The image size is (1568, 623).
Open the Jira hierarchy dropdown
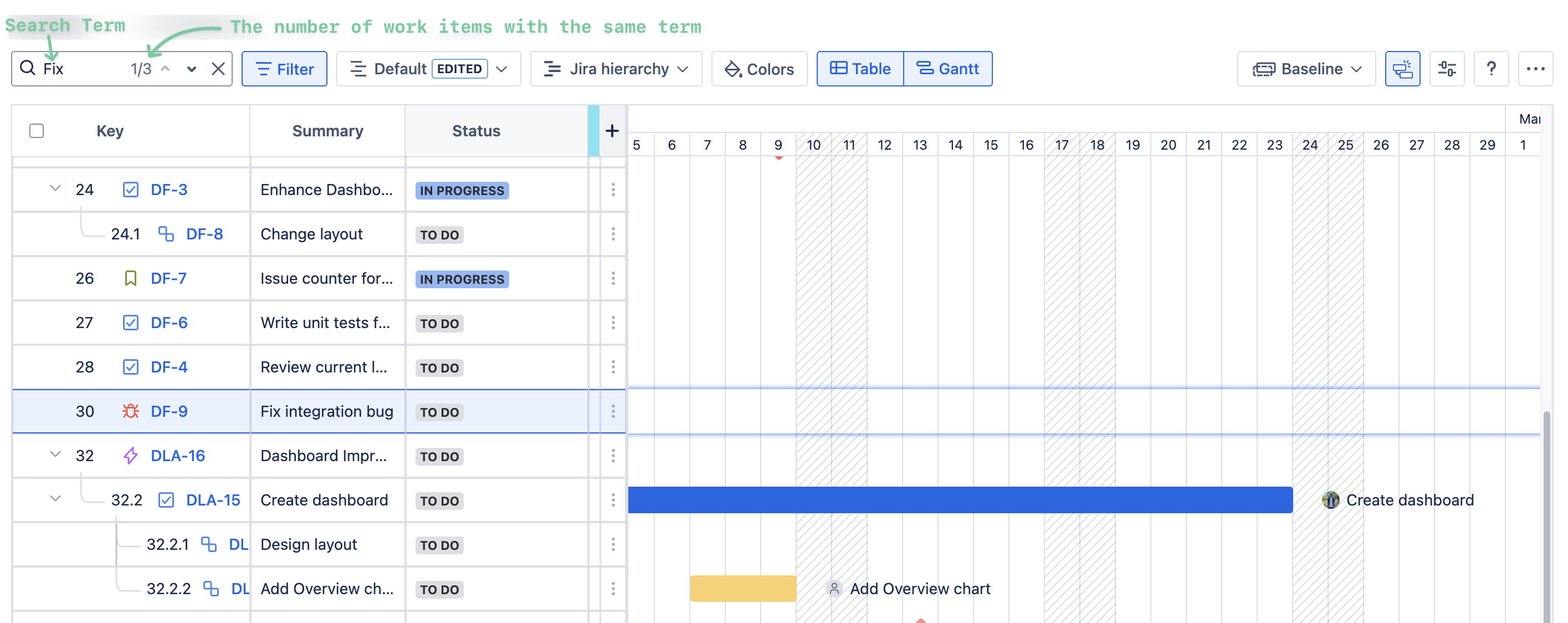coord(616,69)
